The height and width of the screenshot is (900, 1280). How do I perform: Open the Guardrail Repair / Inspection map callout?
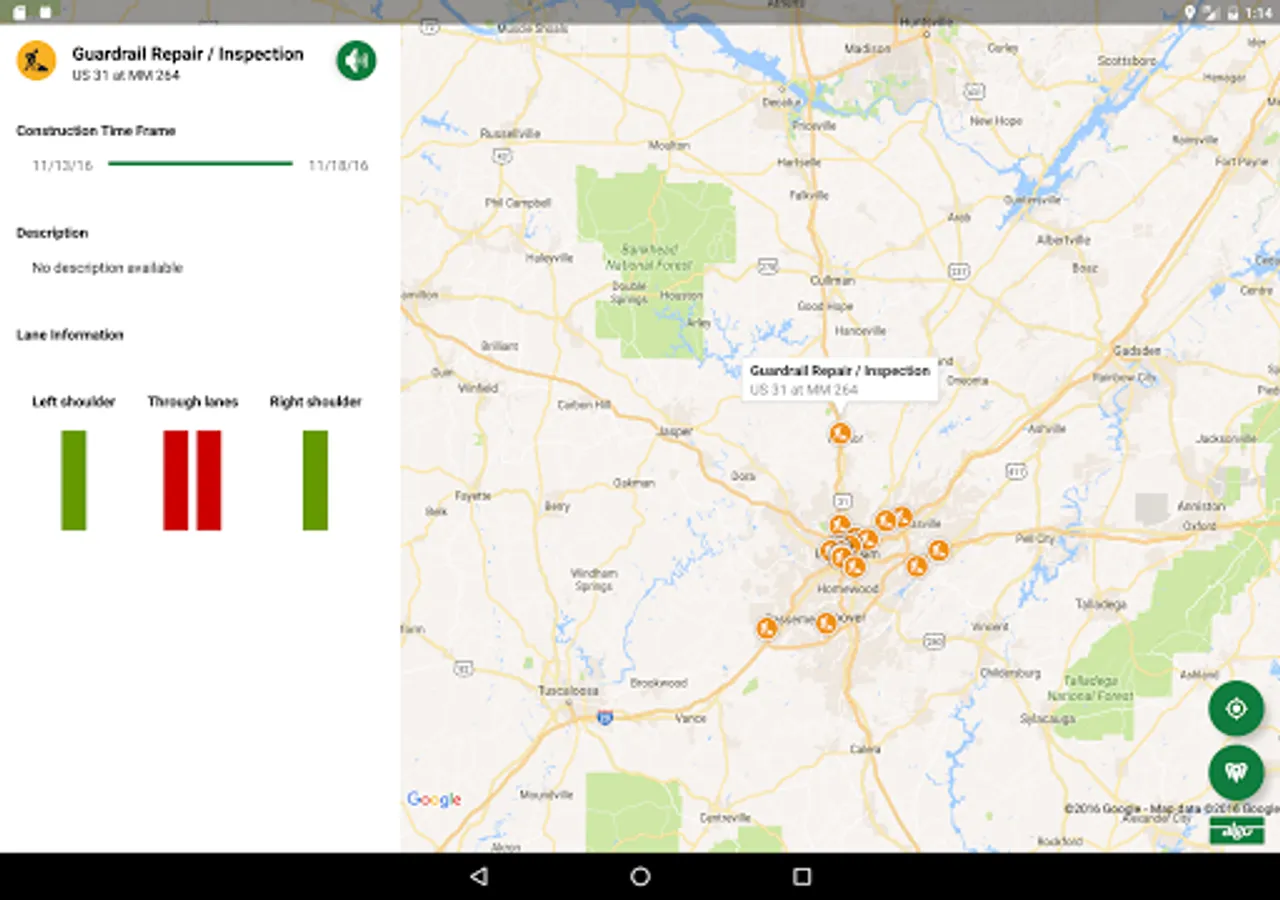tap(840, 379)
